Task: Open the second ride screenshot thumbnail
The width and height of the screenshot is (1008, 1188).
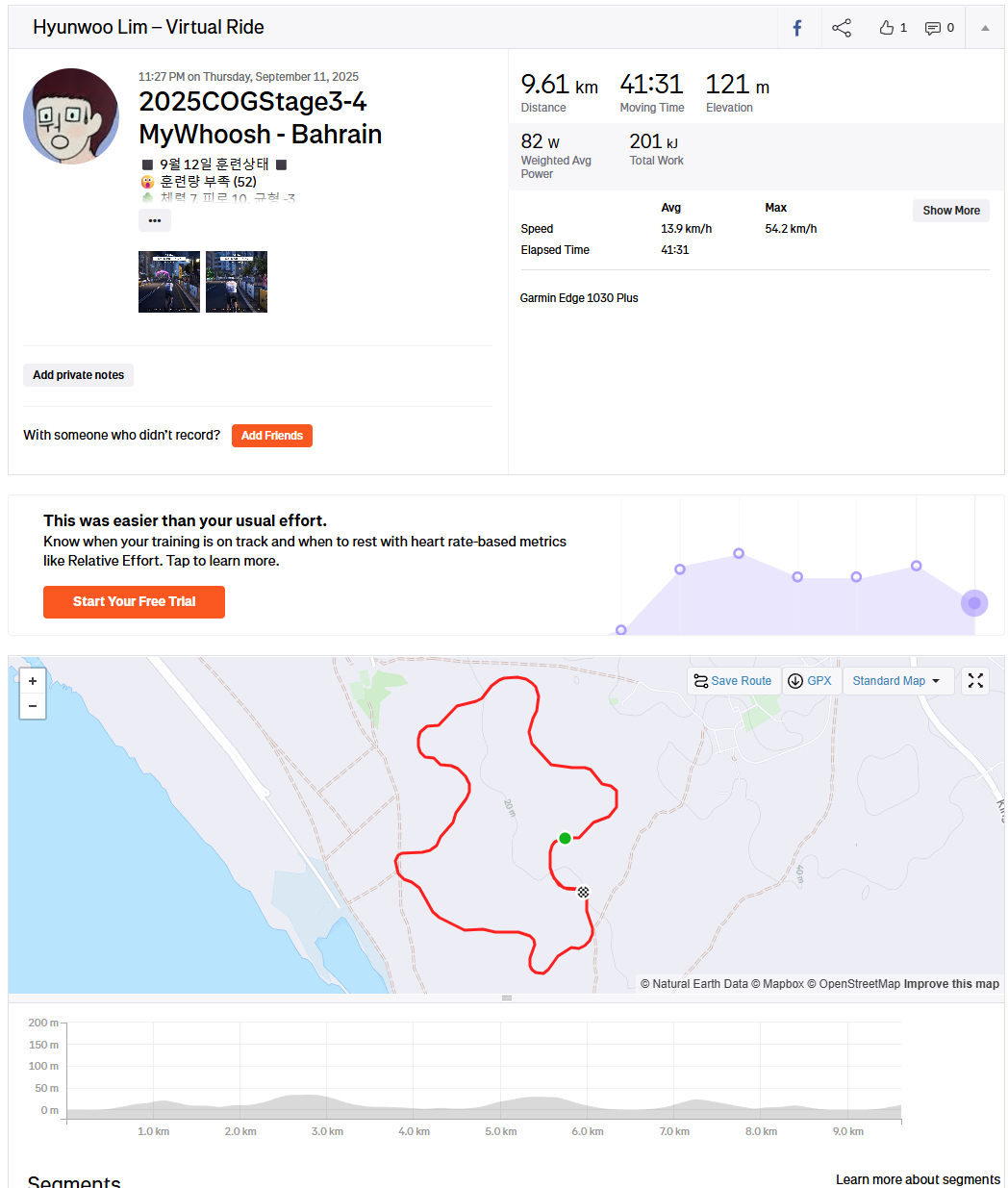Action: (x=237, y=282)
